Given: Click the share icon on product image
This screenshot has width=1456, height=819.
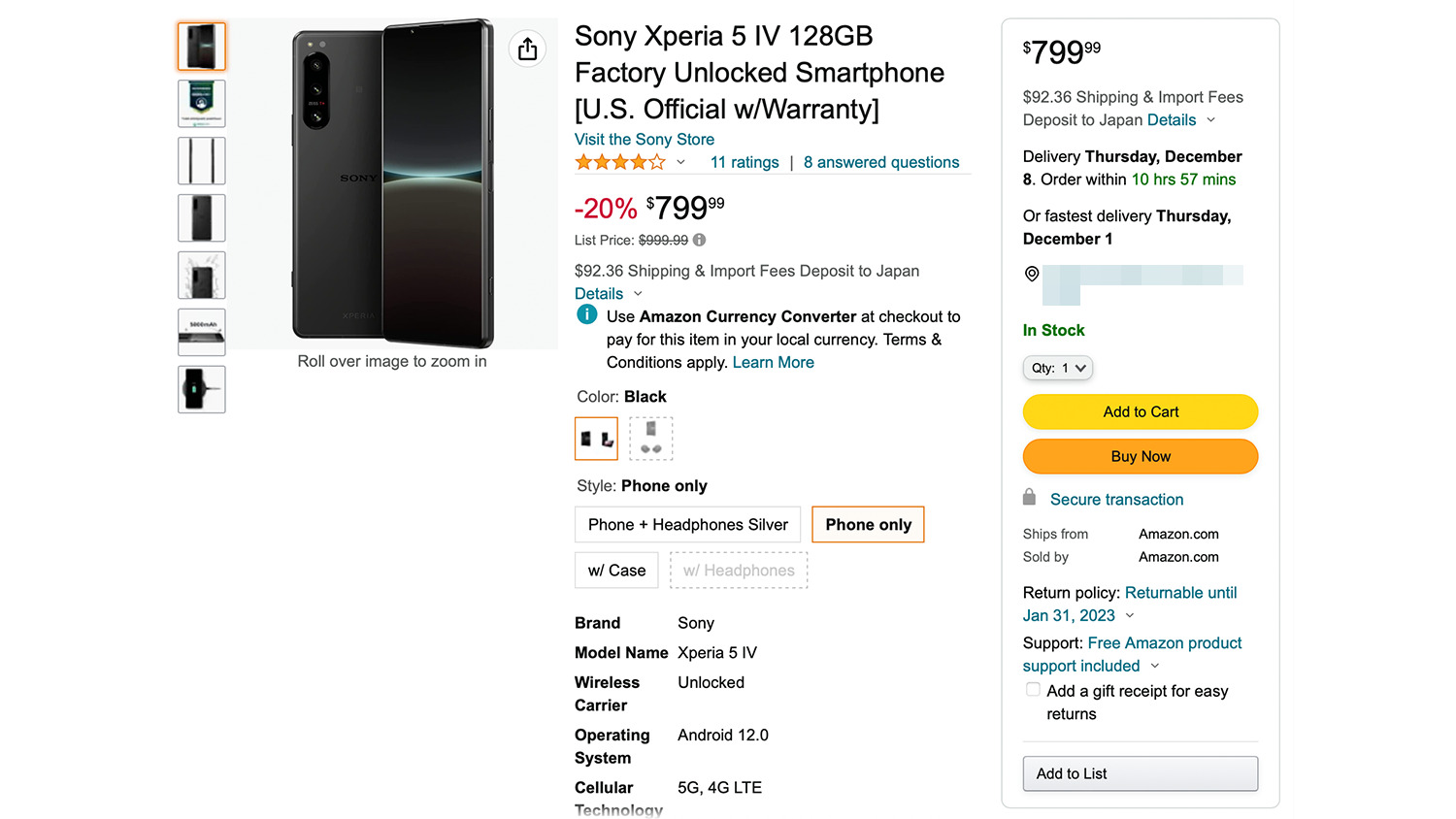Looking at the screenshot, I should [x=527, y=49].
